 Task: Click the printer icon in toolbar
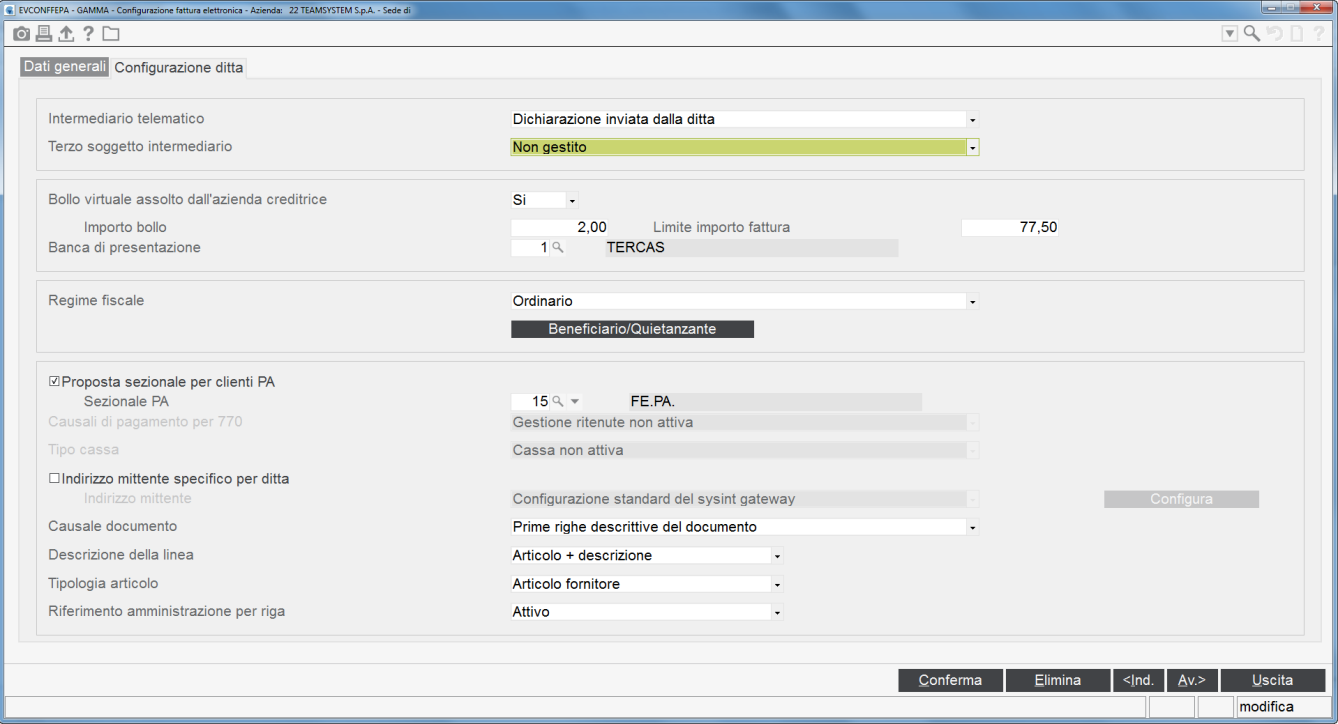[x=44, y=34]
